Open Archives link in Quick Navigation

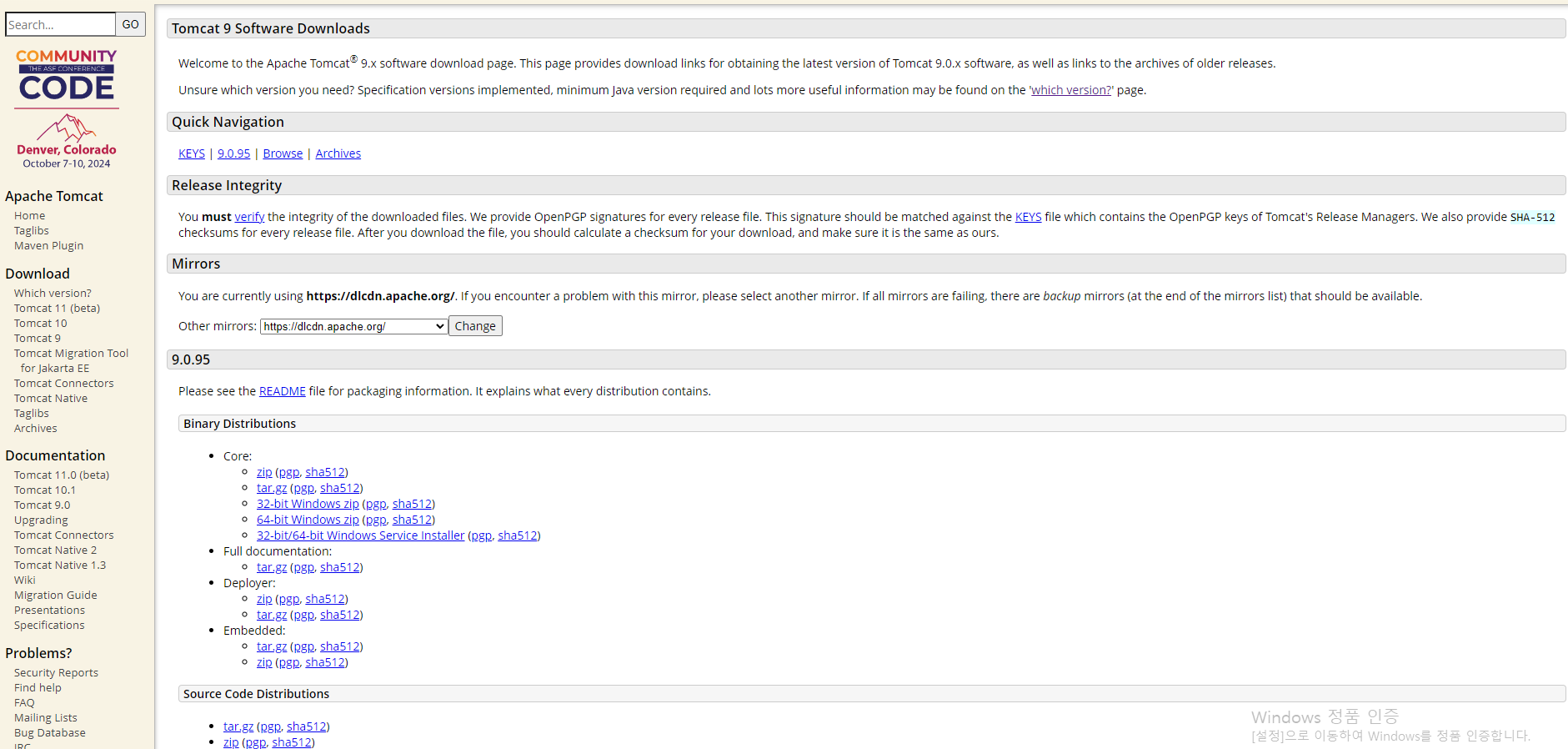pos(338,153)
